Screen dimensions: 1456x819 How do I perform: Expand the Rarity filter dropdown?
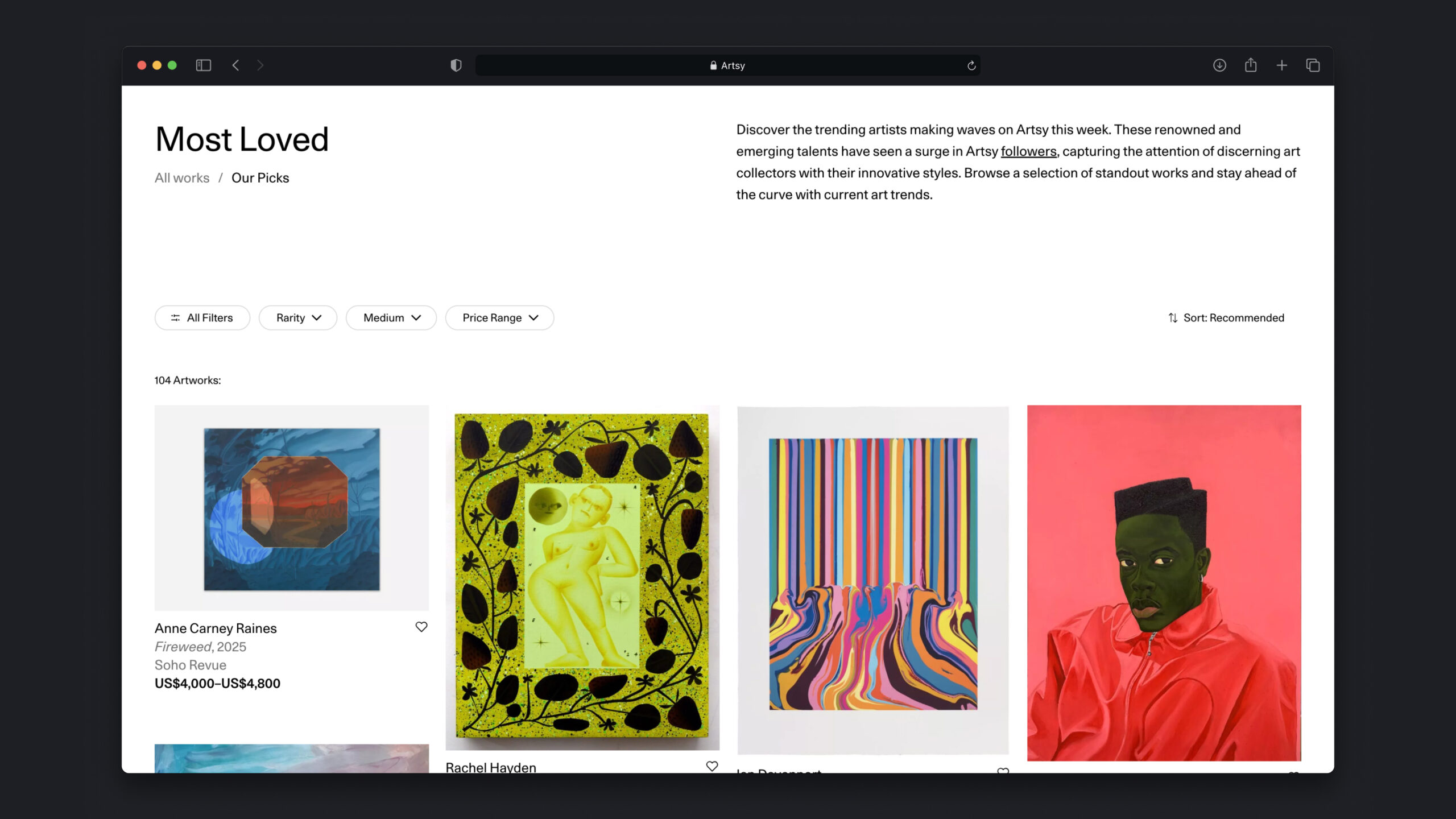point(298,317)
